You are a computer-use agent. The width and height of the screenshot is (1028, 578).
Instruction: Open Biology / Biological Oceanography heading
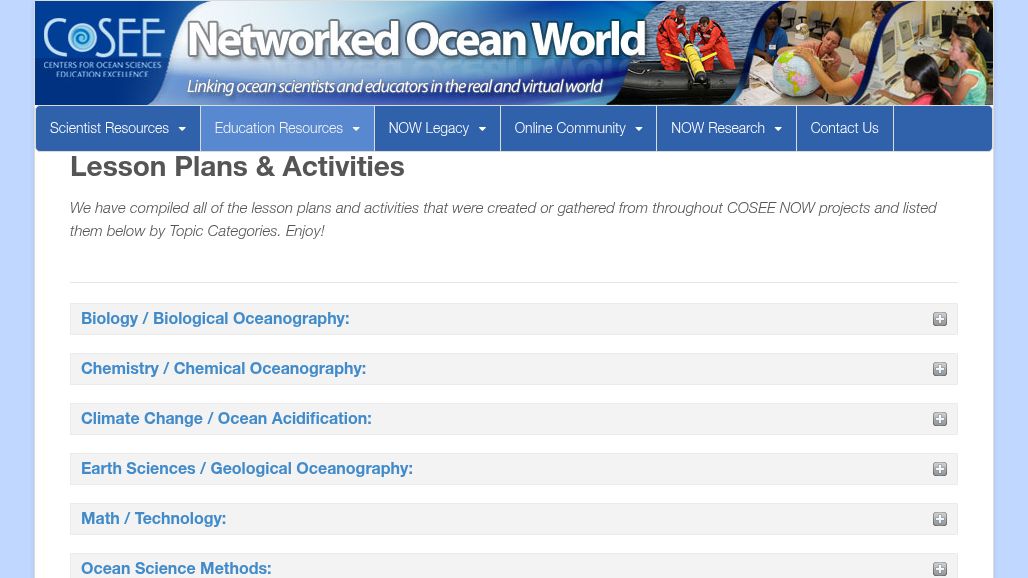coord(215,319)
